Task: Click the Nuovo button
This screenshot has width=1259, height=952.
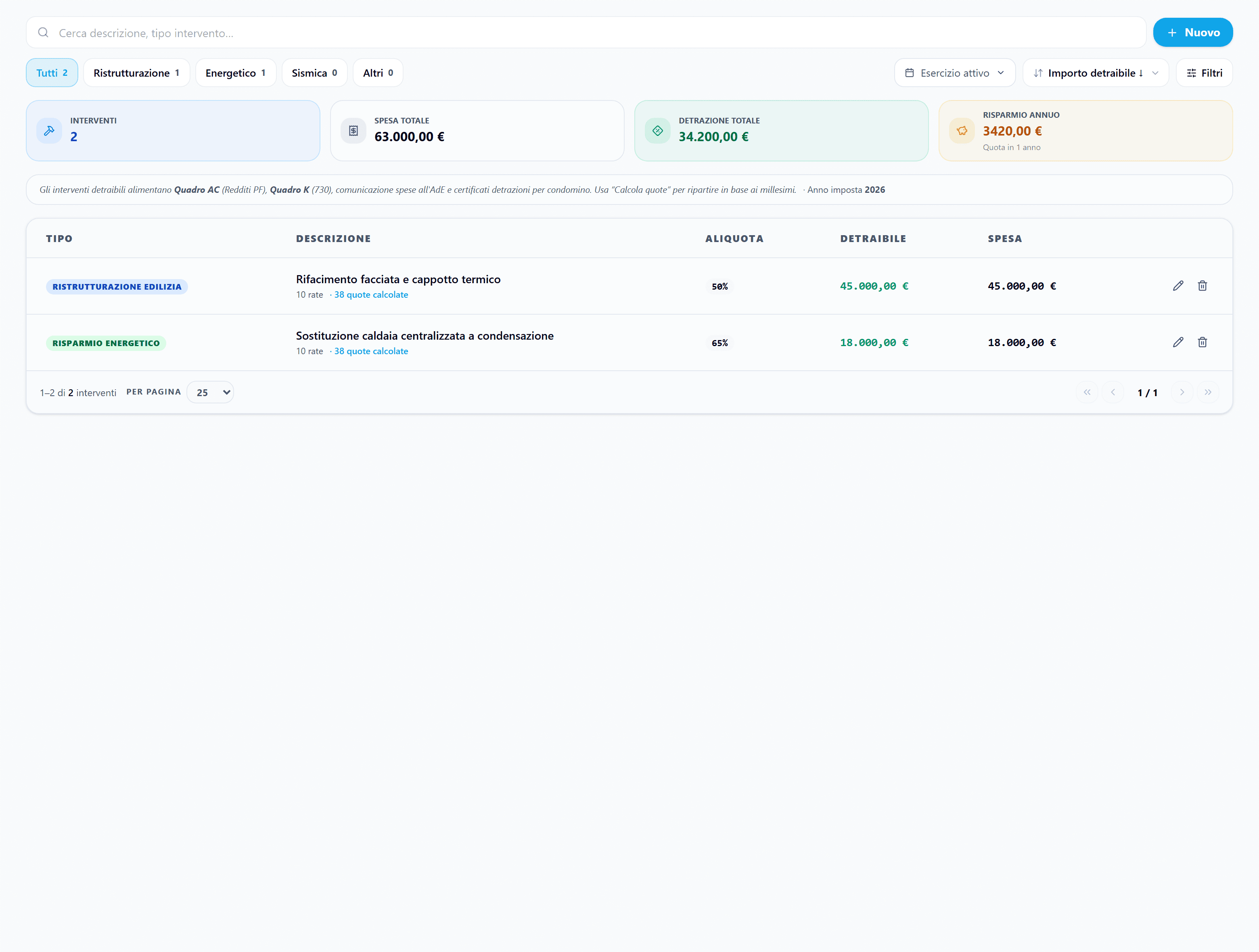Action: [x=1193, y=32]
